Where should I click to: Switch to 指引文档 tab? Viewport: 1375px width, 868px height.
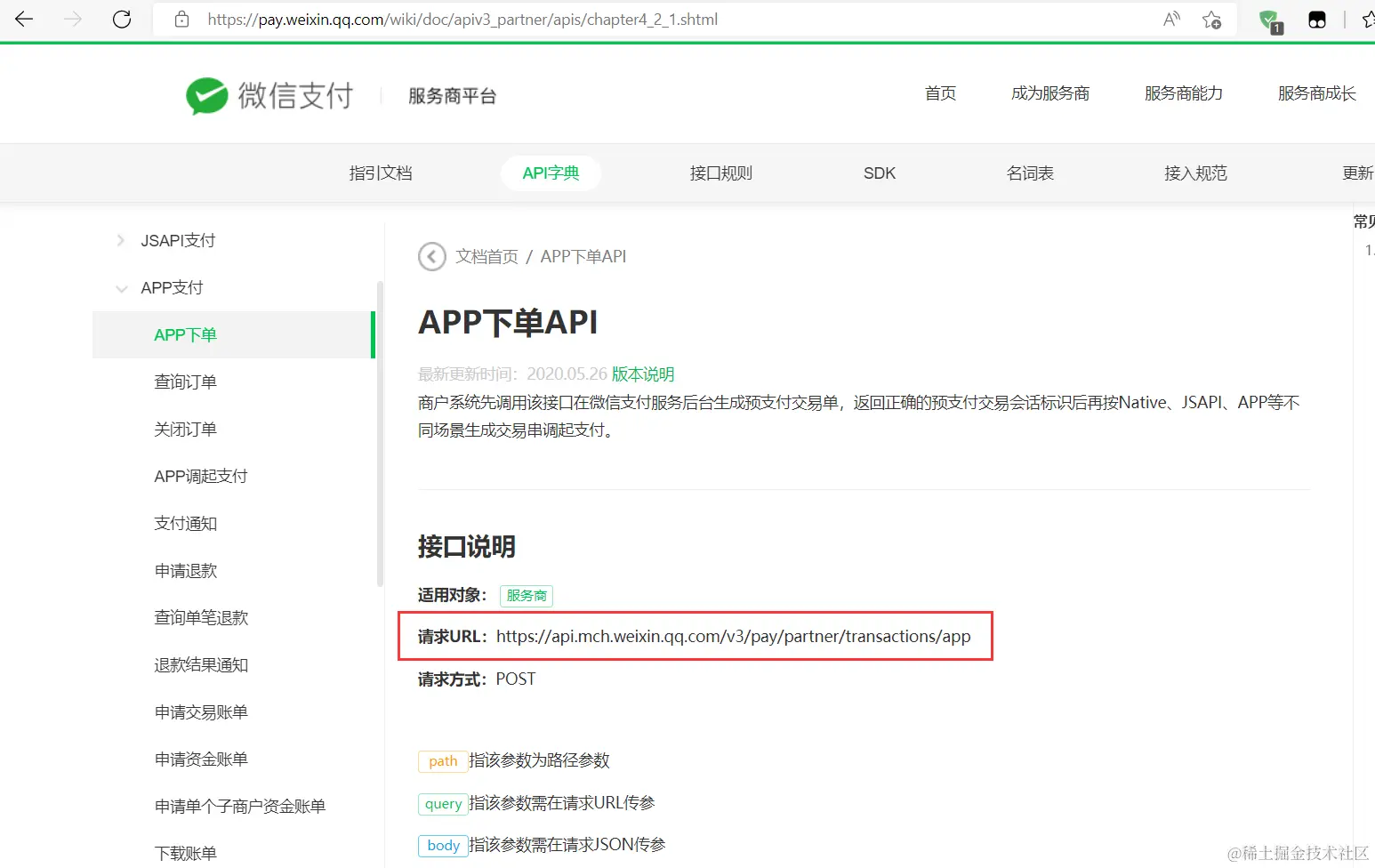point(381,173)
